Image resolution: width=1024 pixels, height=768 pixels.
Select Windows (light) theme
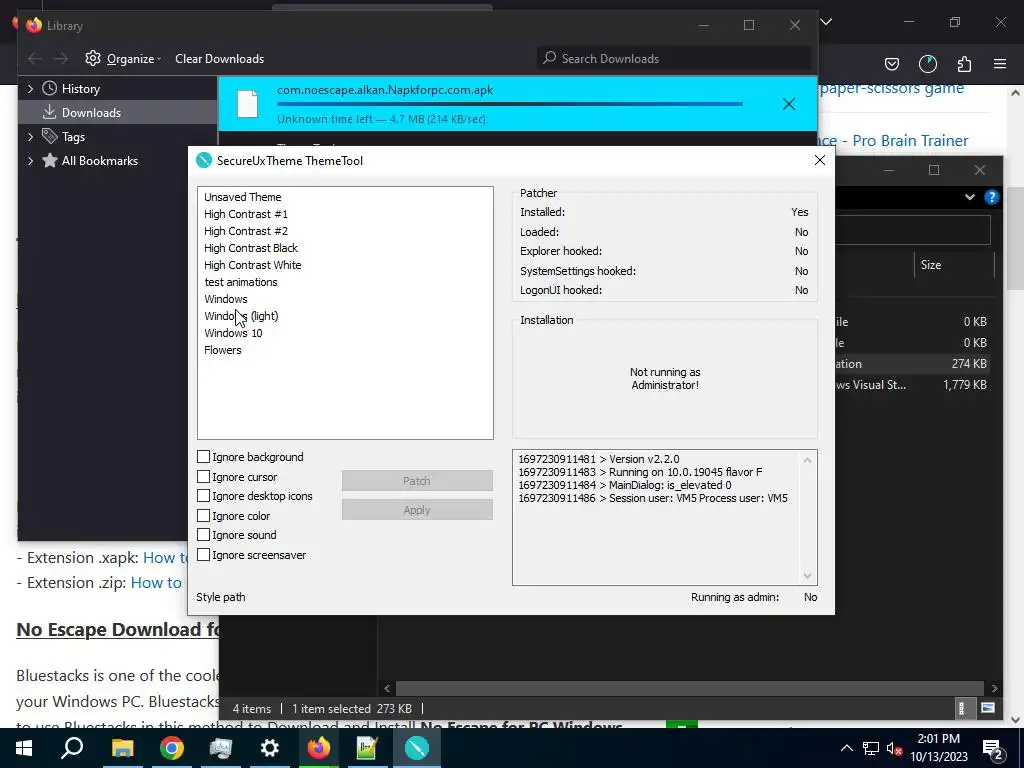(241, 315)
